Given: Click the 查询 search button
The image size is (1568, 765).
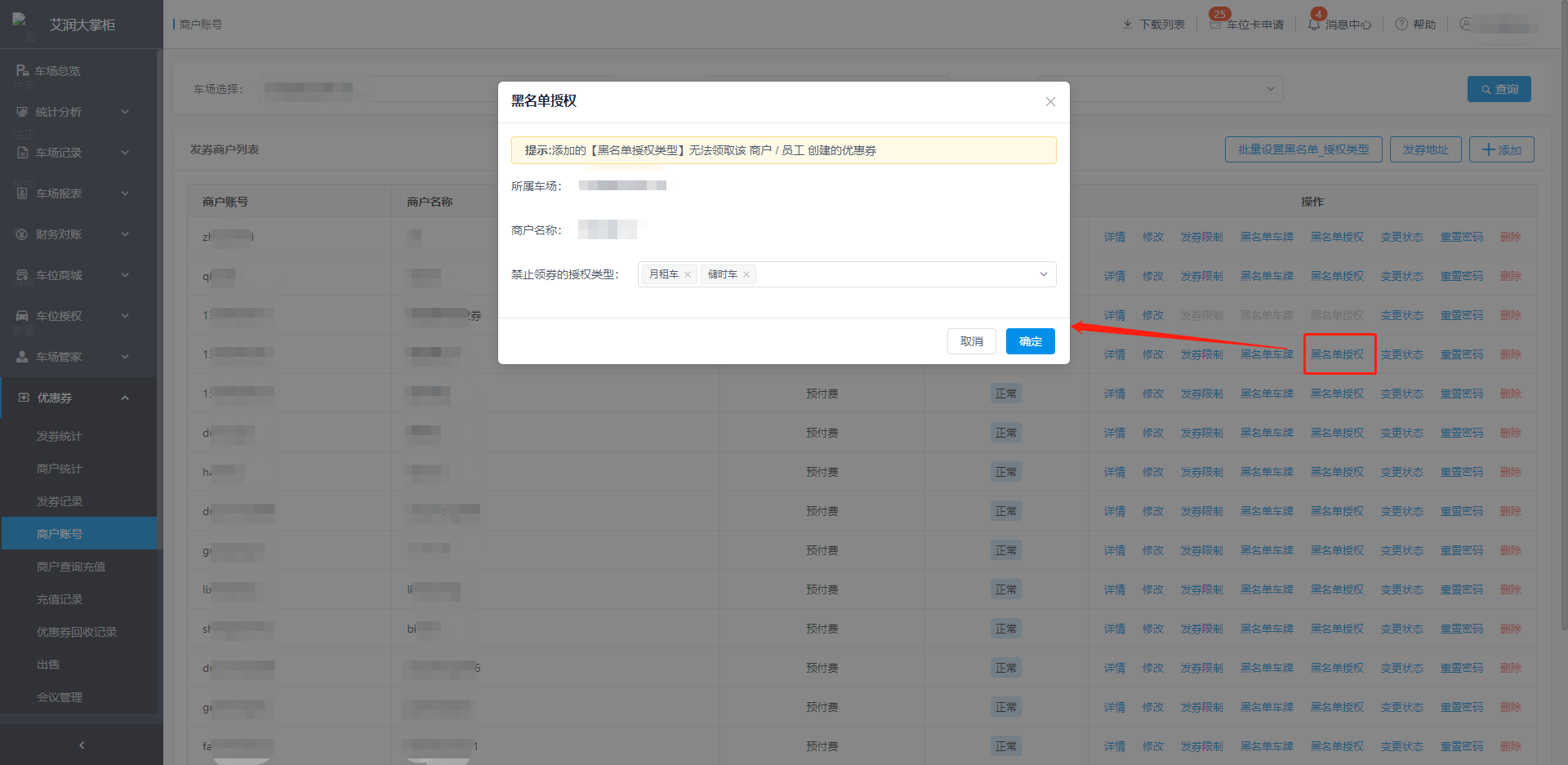Looking at the screenshot, I should click(x=1499, y=89).
